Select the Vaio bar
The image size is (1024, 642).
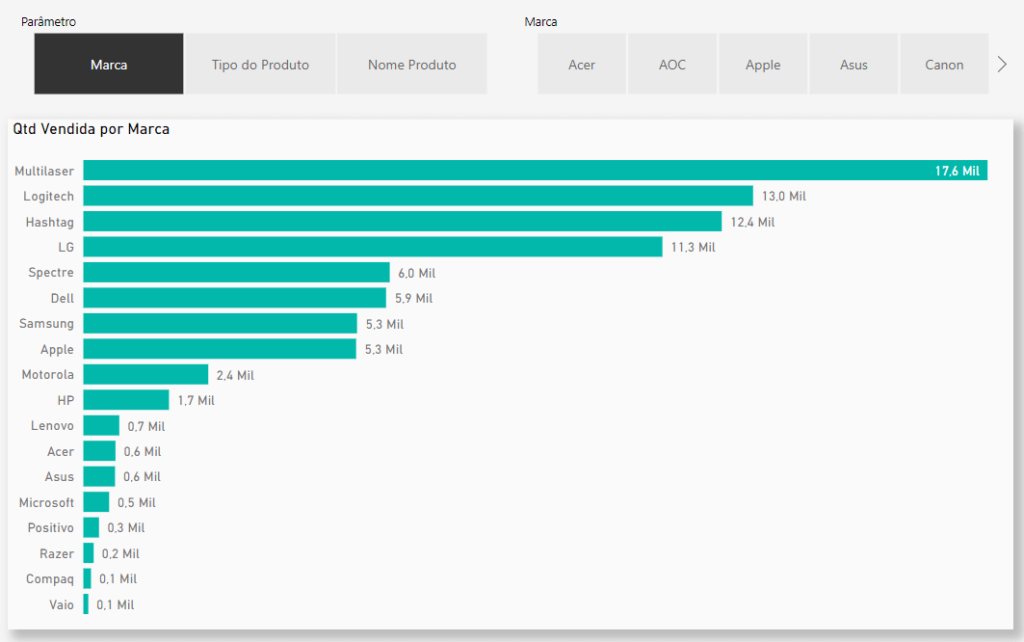pos(86,603)
